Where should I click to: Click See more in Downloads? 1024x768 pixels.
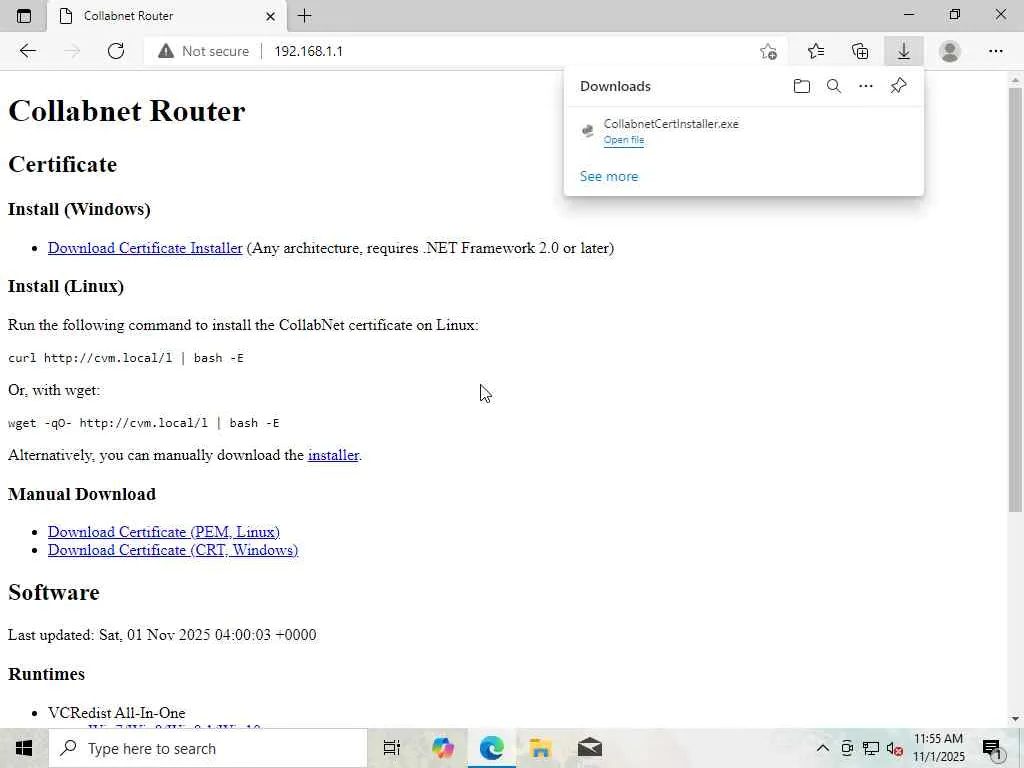click(609, 176)
